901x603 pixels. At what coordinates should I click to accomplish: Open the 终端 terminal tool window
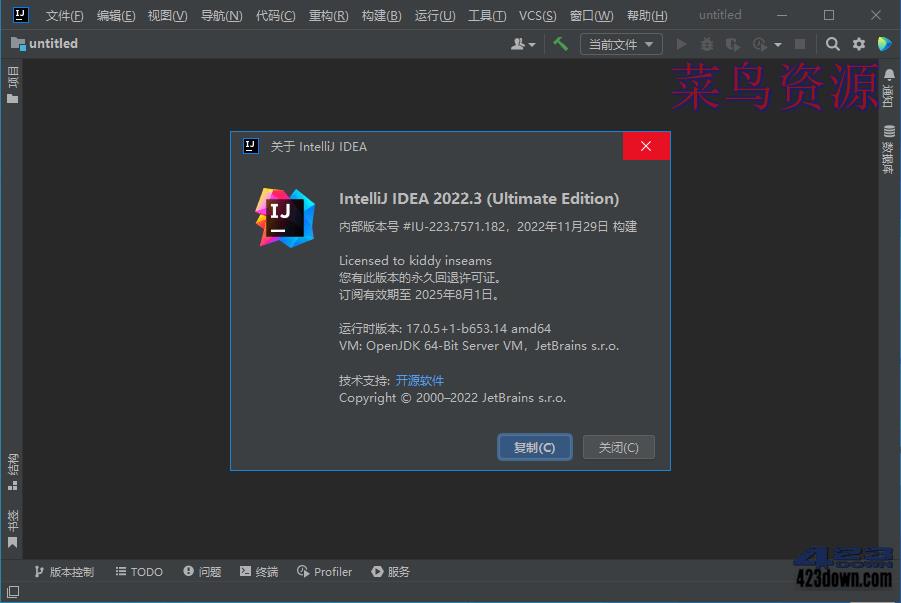pyautogui.click(x=258, y=571)
